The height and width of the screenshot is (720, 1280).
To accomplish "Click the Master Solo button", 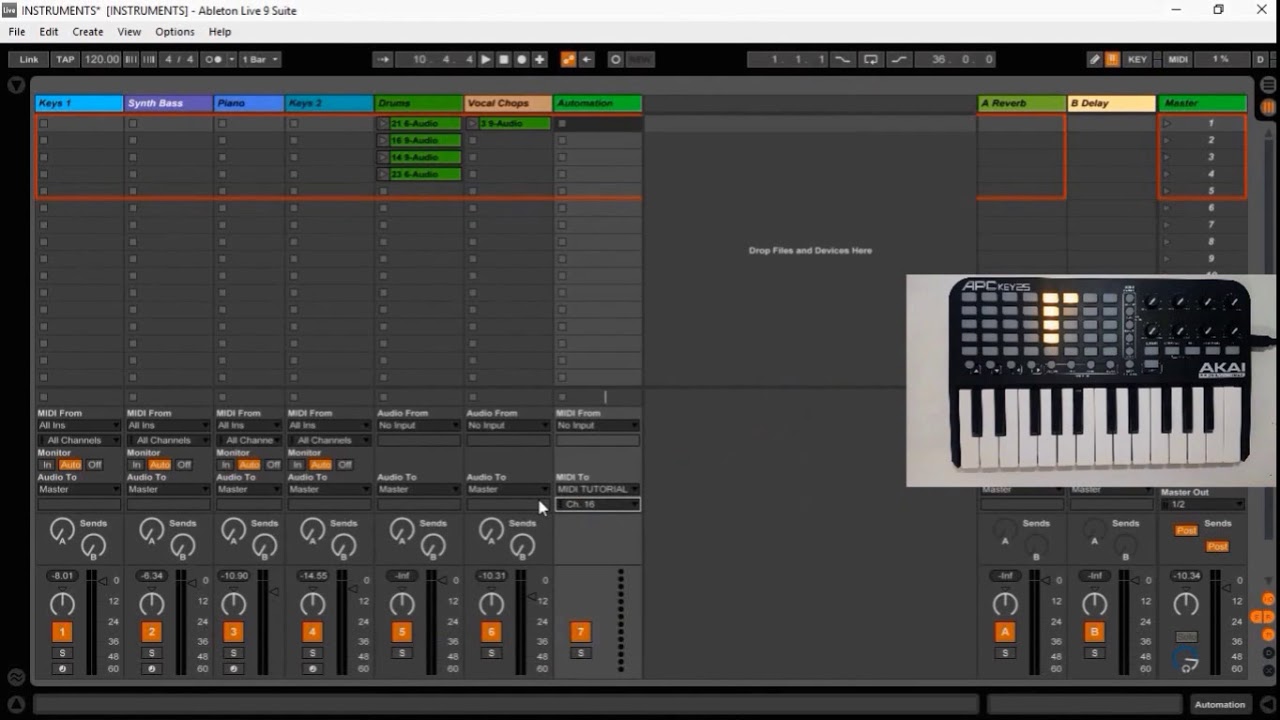I will [1186, 637].
